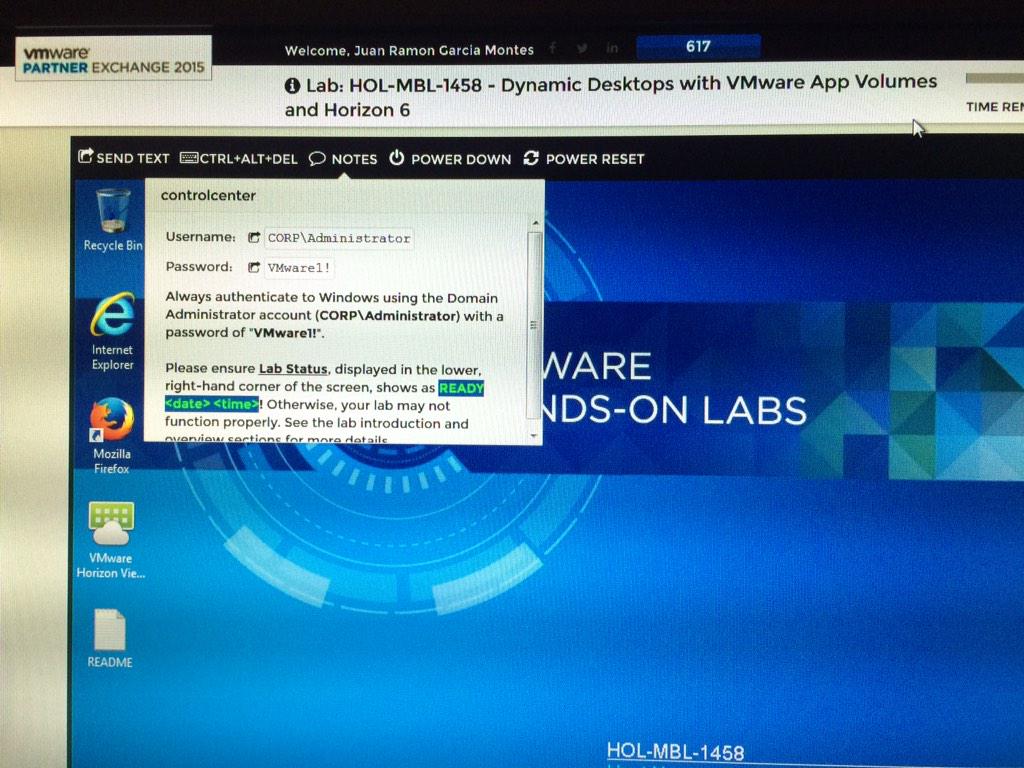Image resolution: width=1024 pixels, height=768 pixels.
Task: Click the lab info icon before the title
Action: tap(293, 86)
